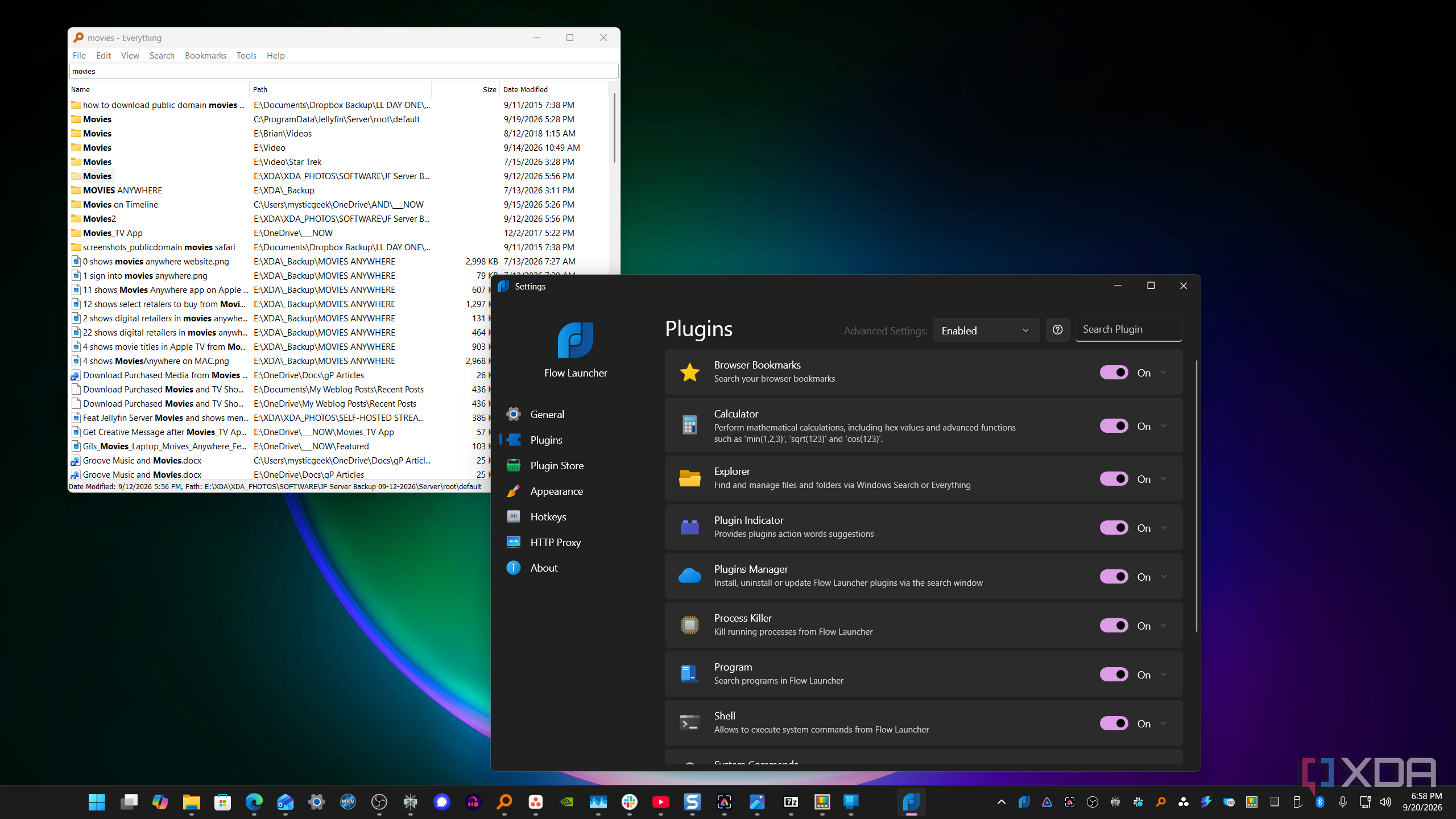This screenshot has height=819, width=1456.
Task: Open 7-Zip from the taskbar
Action: (x=791, y=802)
